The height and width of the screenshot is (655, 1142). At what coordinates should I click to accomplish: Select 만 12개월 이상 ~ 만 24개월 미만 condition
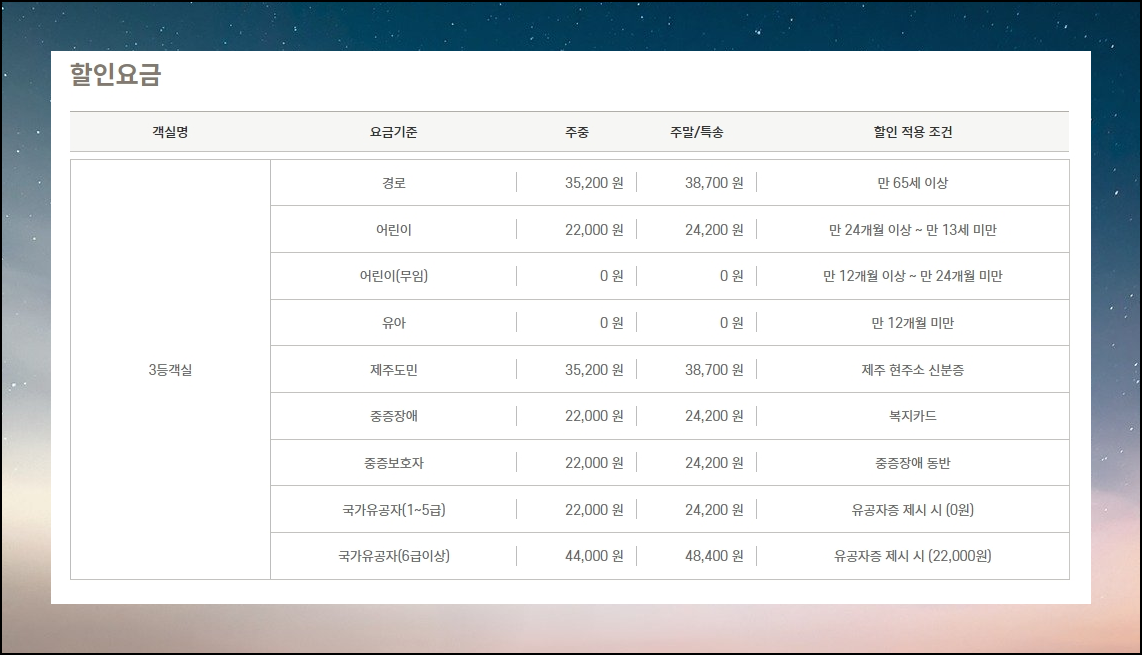913,276
